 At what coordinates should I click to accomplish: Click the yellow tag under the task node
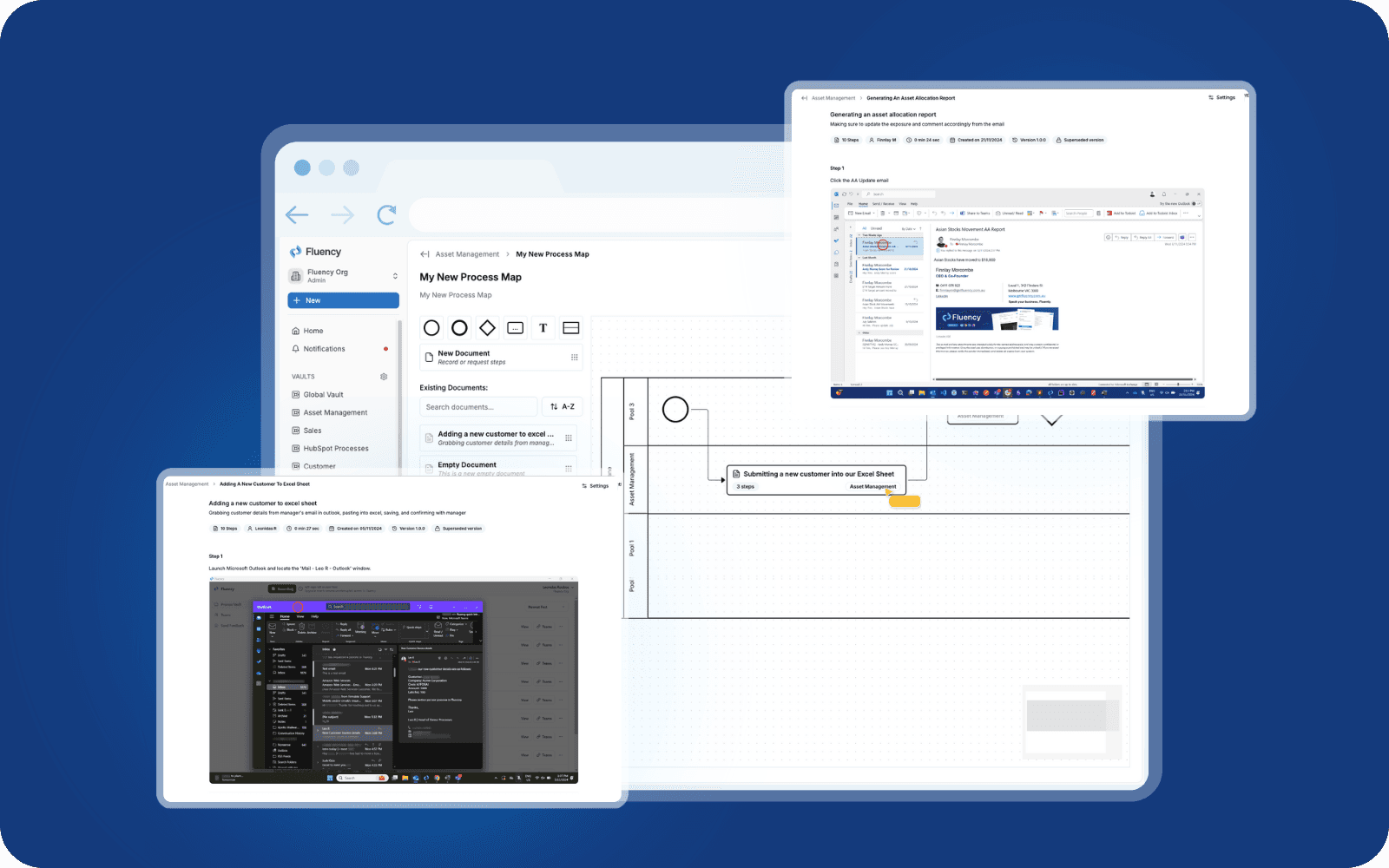(x=905, y=501)
